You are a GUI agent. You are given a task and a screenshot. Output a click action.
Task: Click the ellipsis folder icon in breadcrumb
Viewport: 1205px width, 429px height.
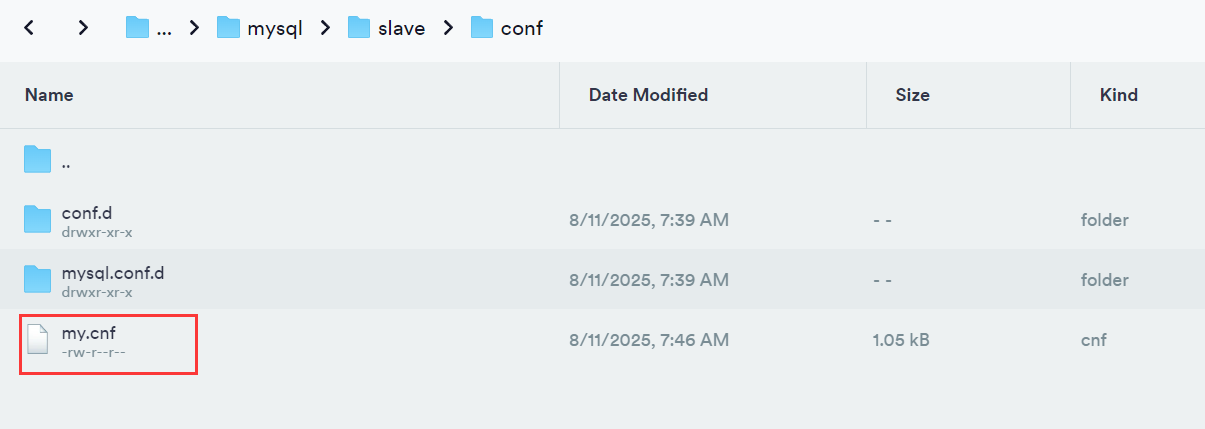point(137,28)
